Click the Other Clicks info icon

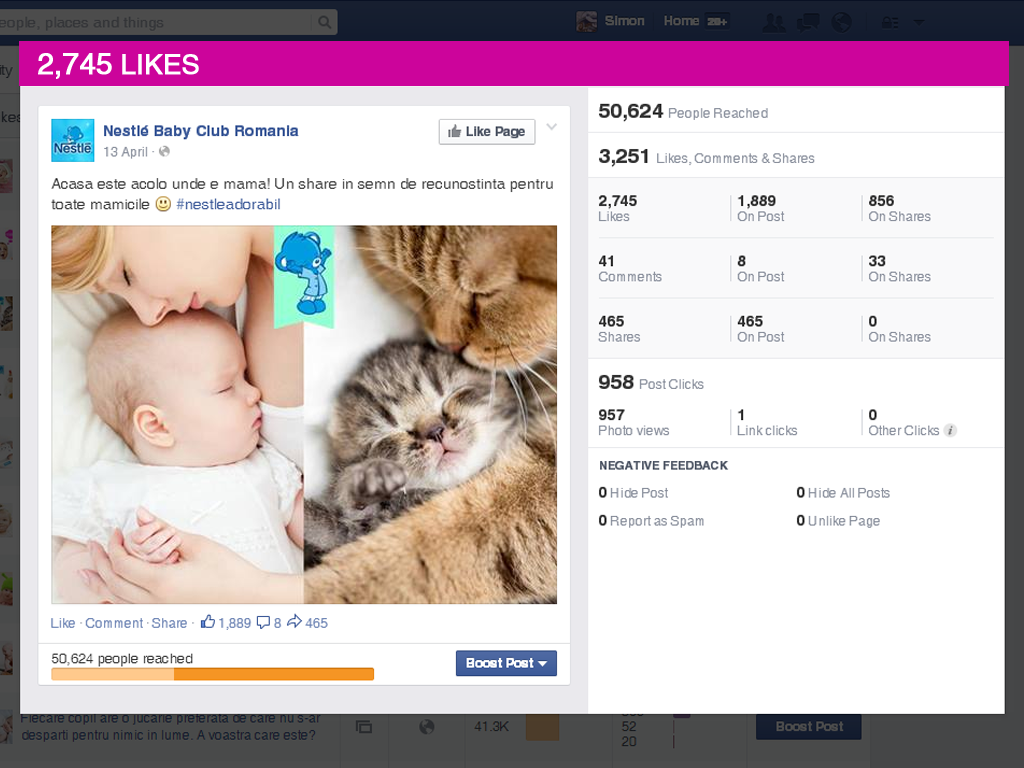point(951,430)
